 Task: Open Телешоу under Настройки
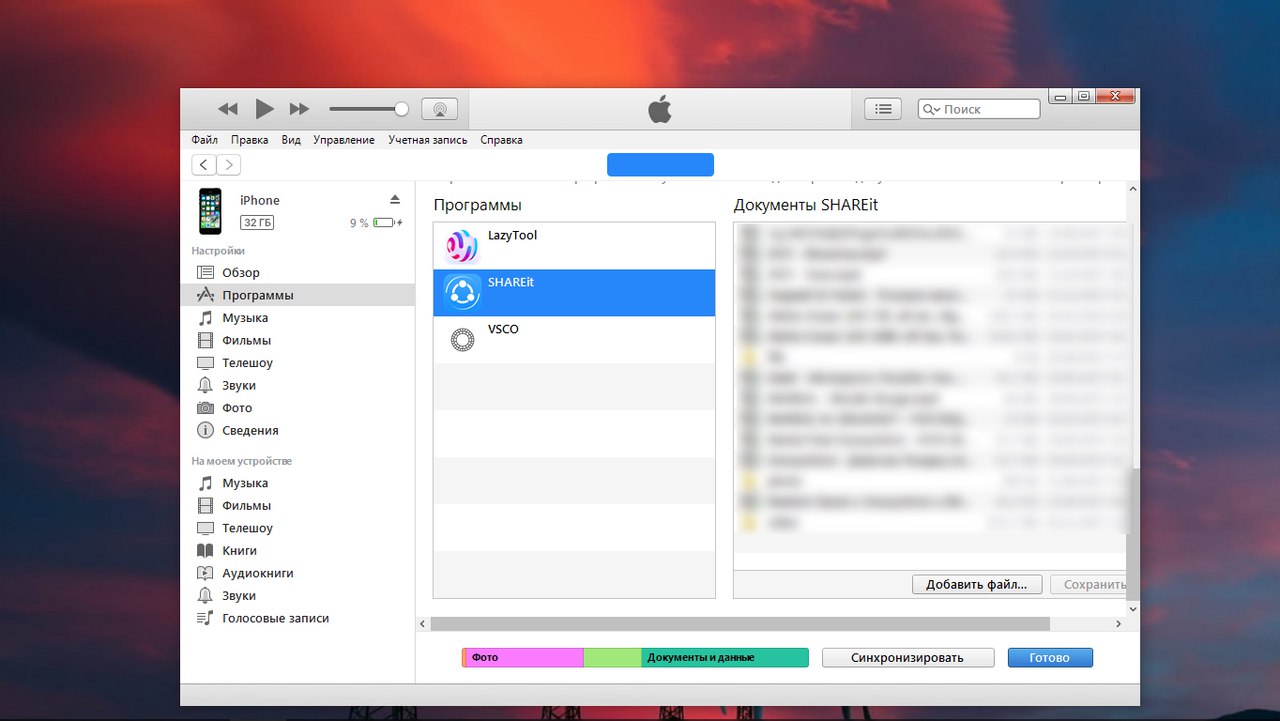tap(298, 363)
